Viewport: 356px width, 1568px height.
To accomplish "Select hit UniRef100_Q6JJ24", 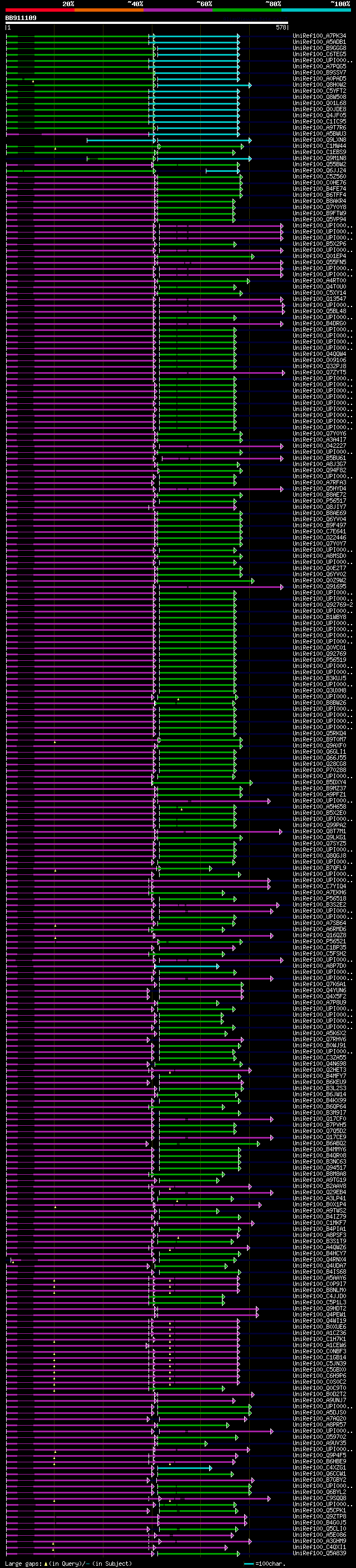I will coord(319,170).
